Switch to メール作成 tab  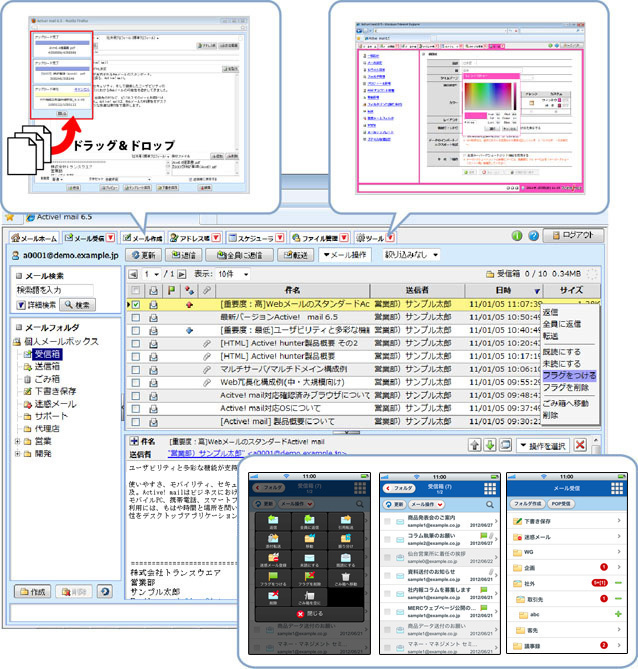click(143, 238)
